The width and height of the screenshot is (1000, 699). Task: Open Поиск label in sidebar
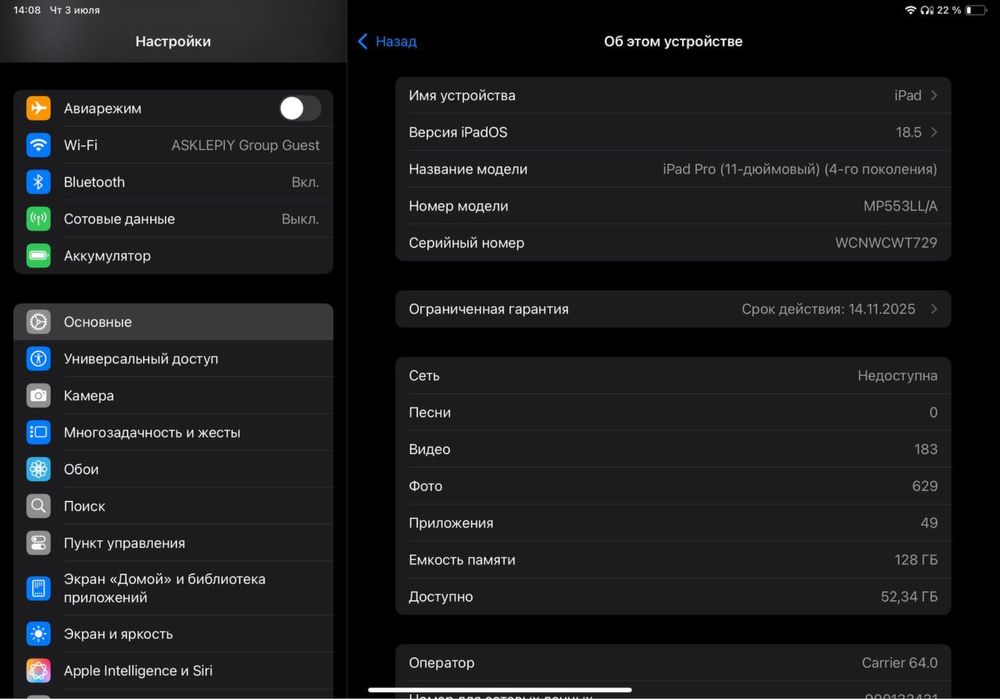point(84,506)
